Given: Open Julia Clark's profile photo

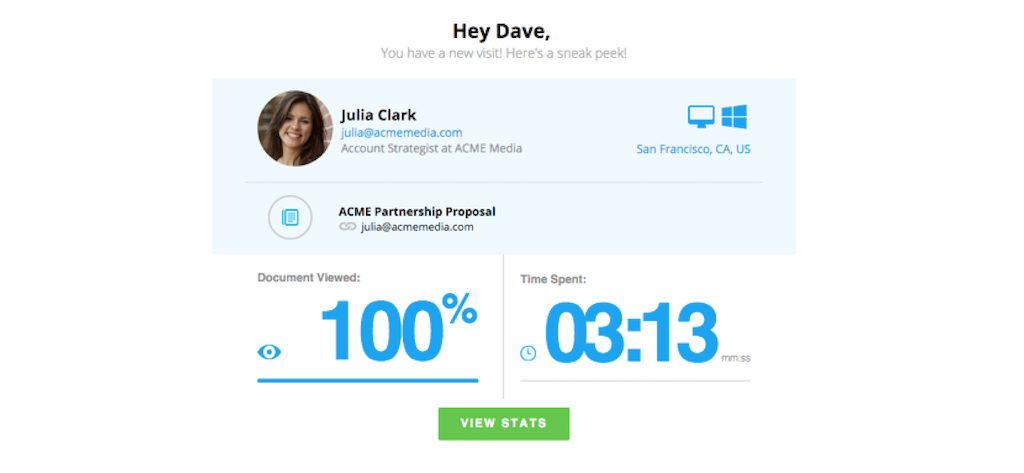Looking at the screenshot, I should pyautogui.click(x=295, y=128).
